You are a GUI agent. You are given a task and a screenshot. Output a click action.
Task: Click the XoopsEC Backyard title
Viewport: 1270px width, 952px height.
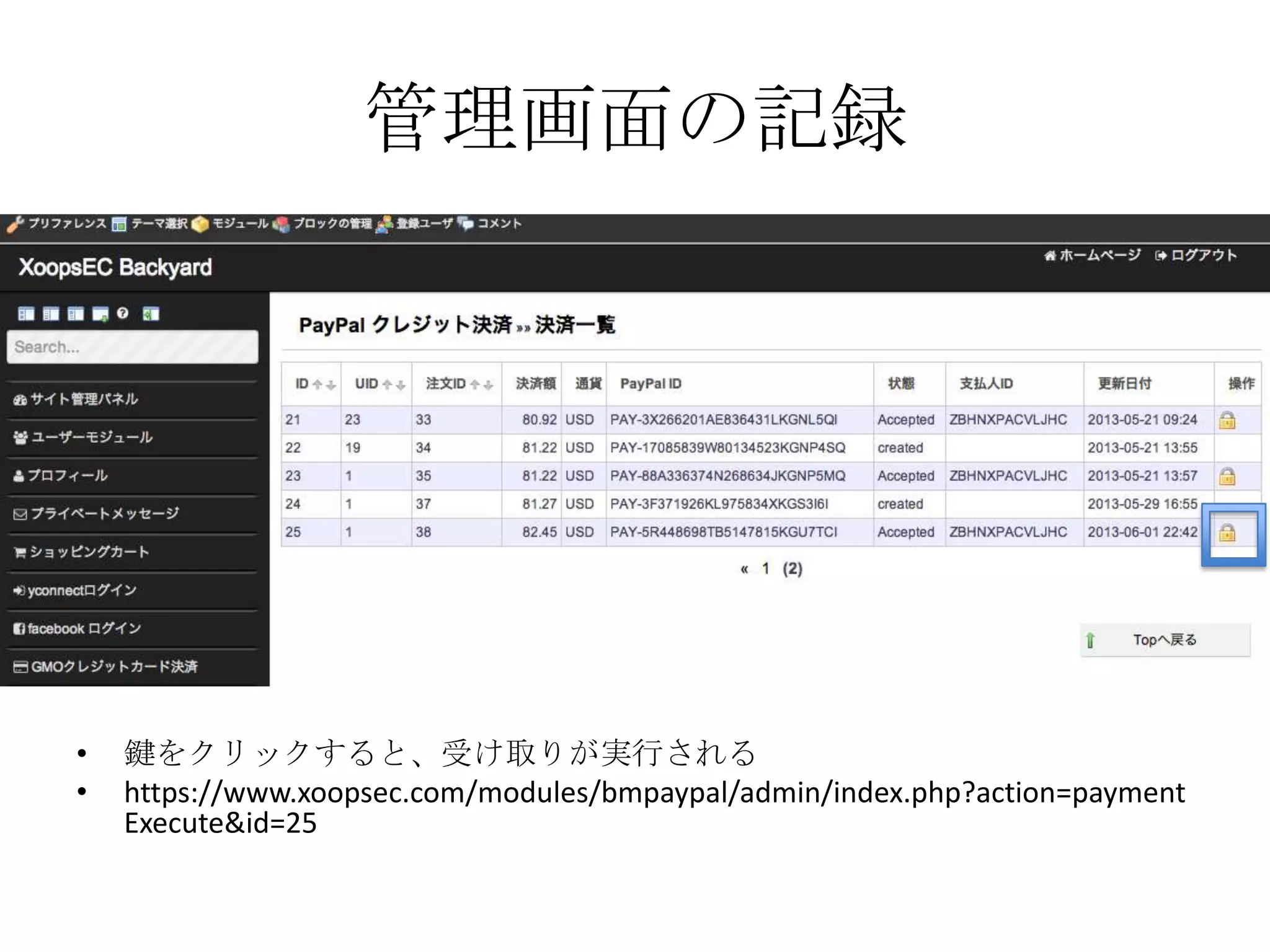point(115,267)
